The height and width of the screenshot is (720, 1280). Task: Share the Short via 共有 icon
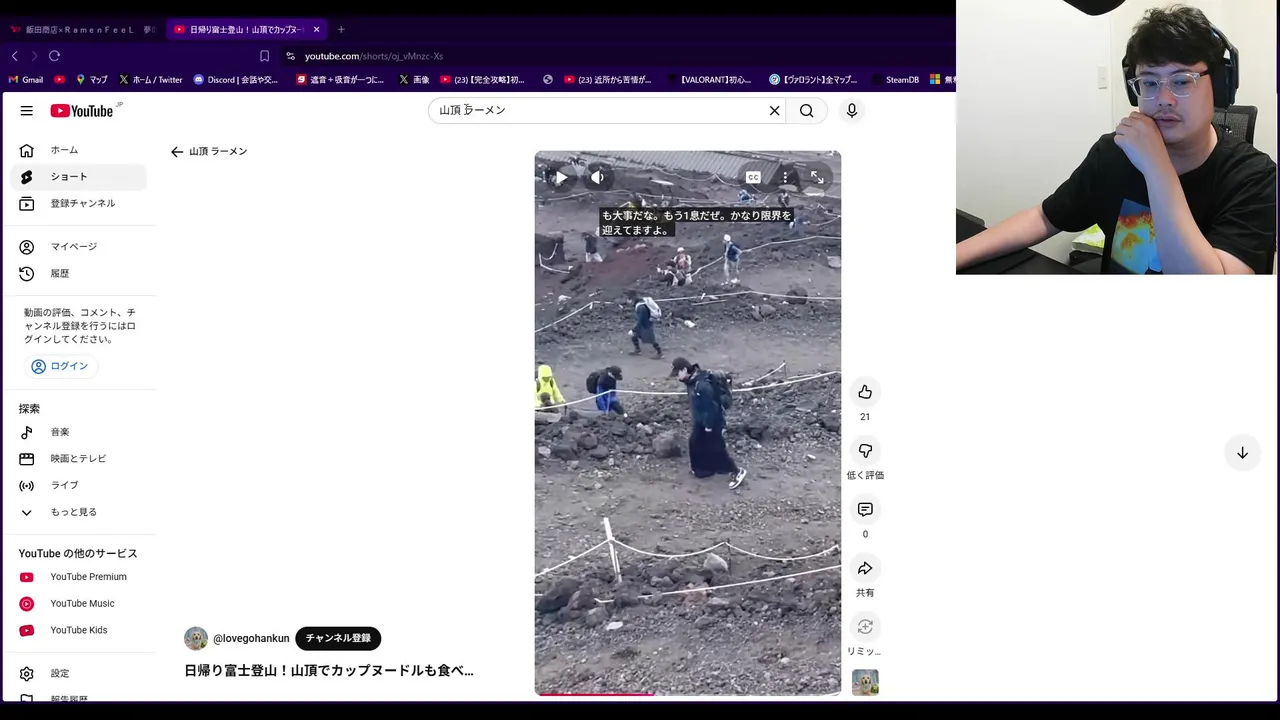[865, 568]
